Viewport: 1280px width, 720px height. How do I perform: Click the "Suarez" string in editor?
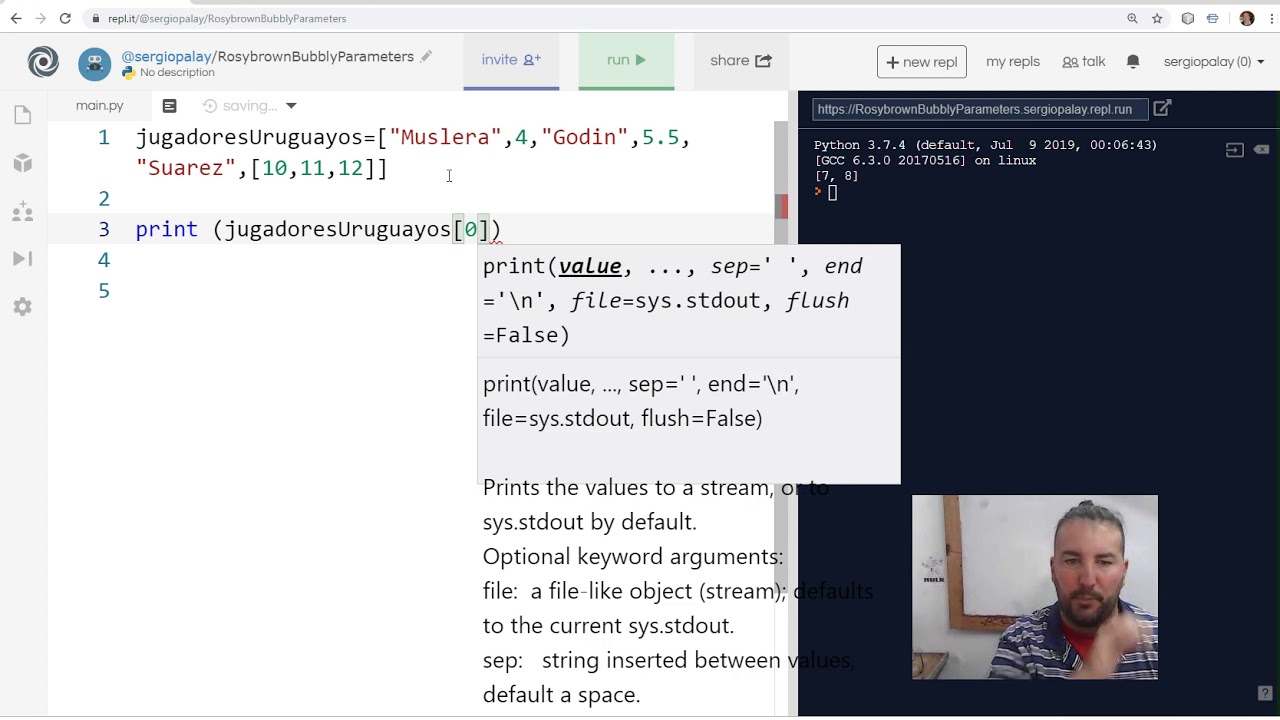[x=186, y=168]
